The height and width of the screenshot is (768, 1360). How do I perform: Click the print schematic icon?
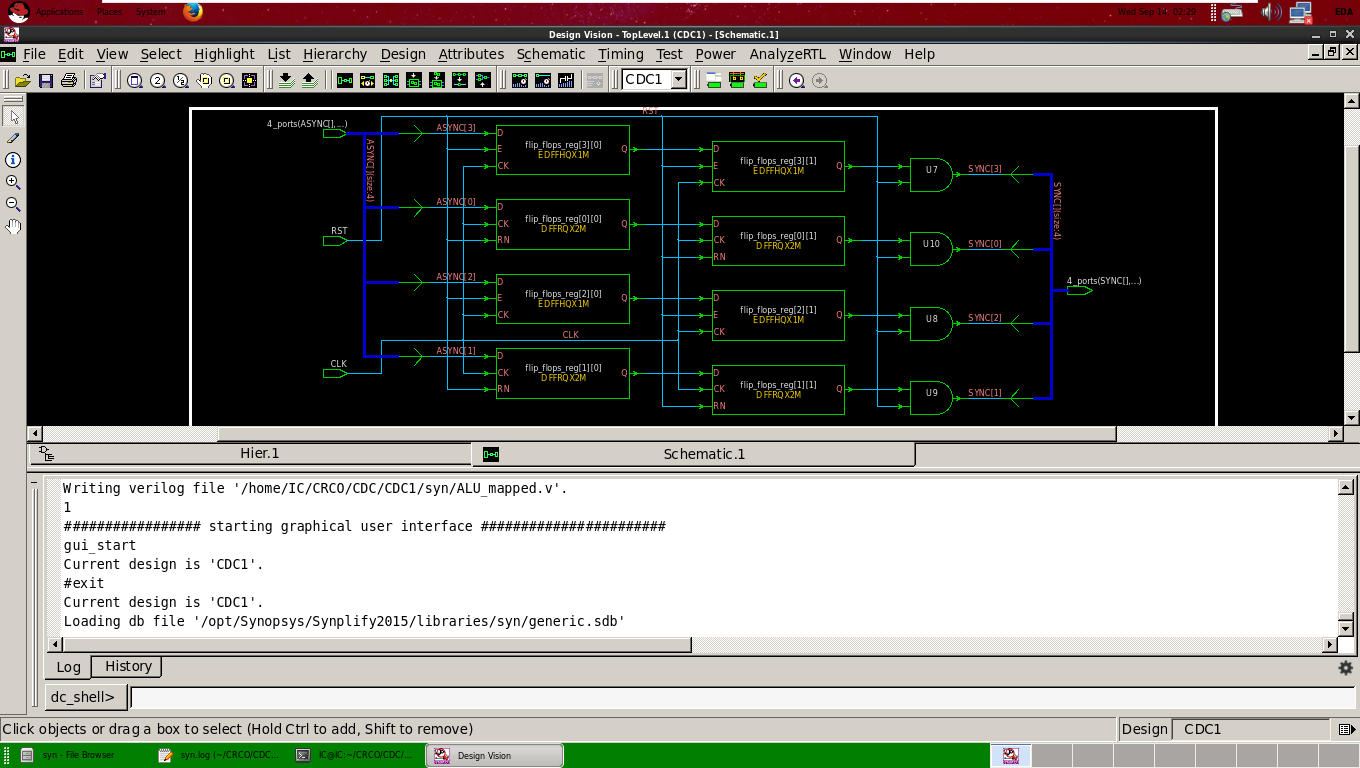click(68, 79)
